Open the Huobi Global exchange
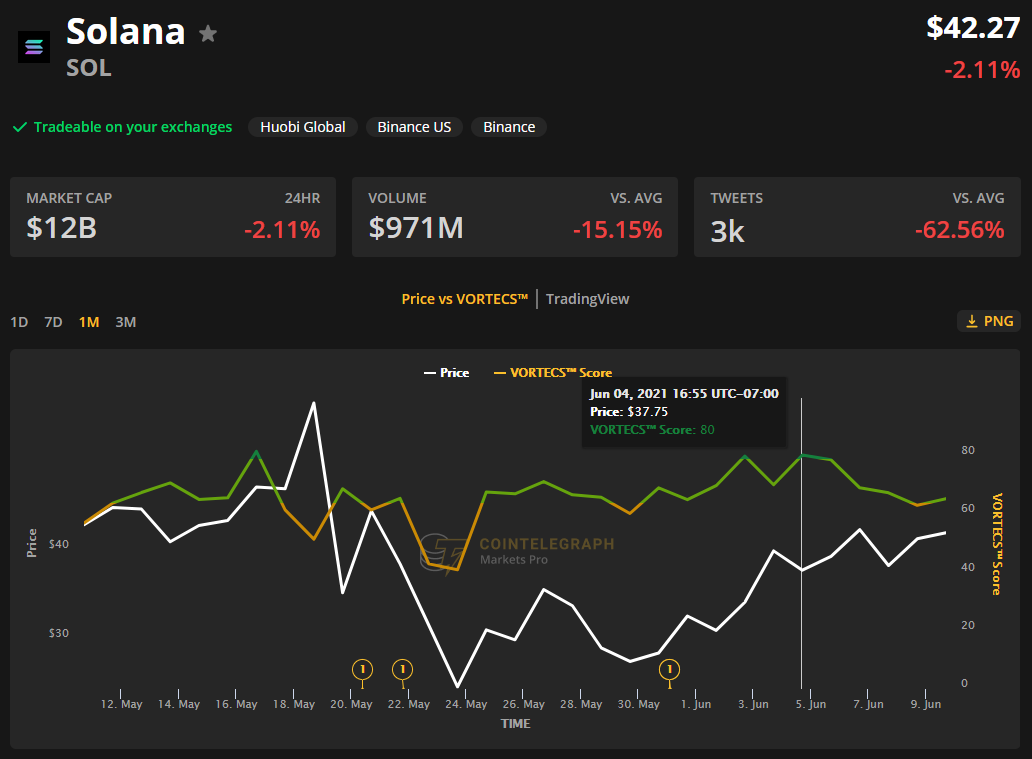 coord(303,127)
